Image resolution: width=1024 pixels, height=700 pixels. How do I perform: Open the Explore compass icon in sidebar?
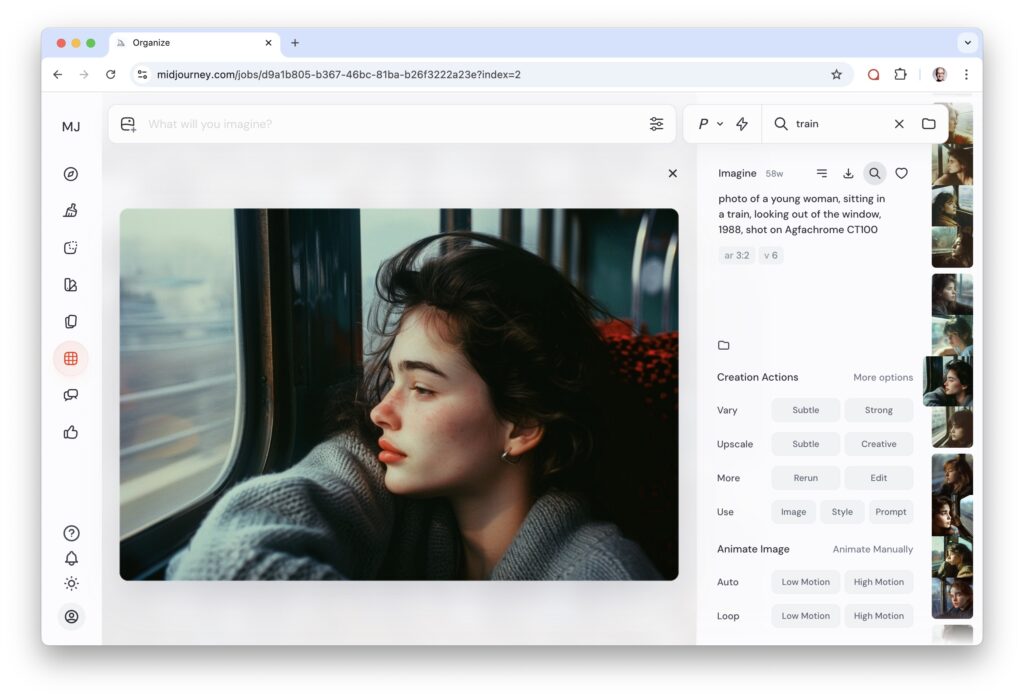pyautogui.click(x=71, y=174)
